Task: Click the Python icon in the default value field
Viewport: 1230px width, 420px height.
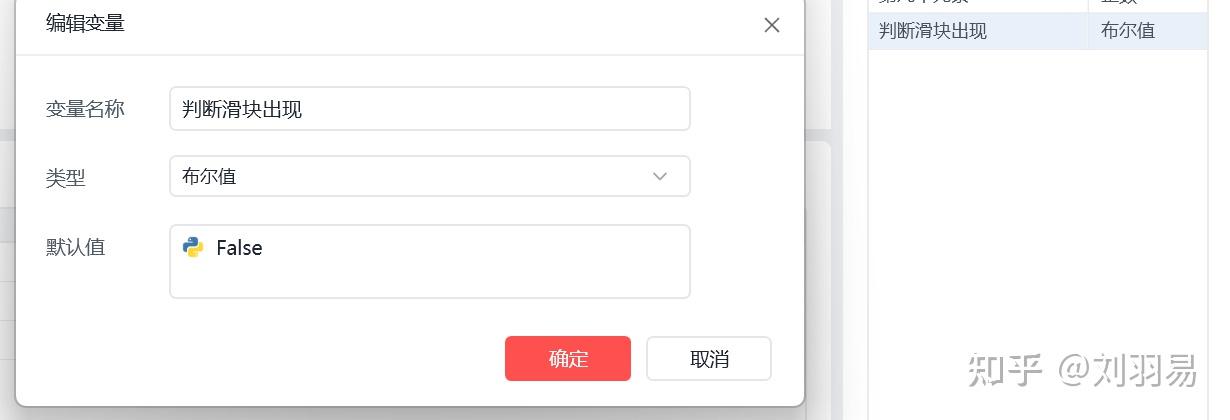Action: pos(193,247)
